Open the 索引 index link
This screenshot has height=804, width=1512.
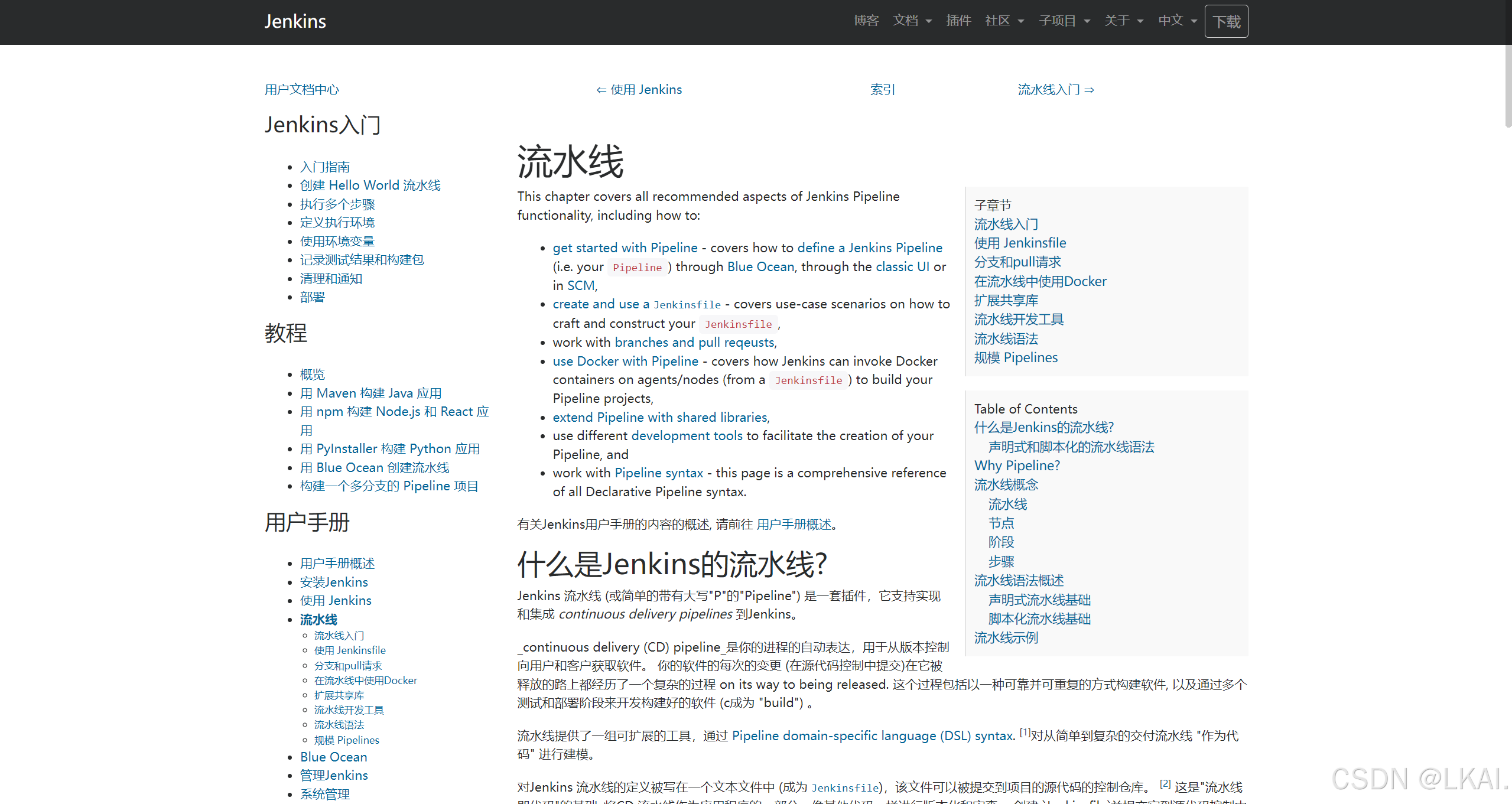(x=883, y=89)
